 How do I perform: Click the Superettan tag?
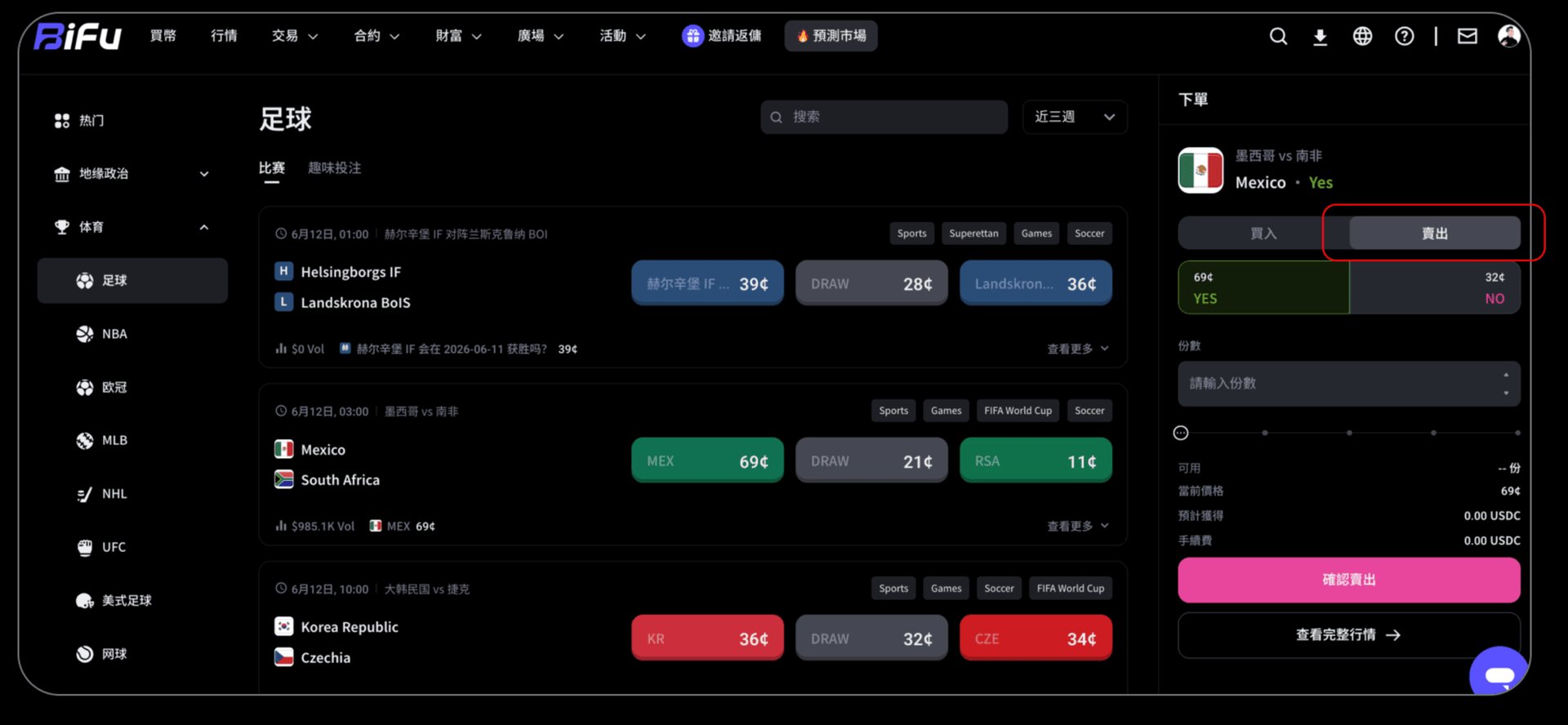tap(973, 234)
